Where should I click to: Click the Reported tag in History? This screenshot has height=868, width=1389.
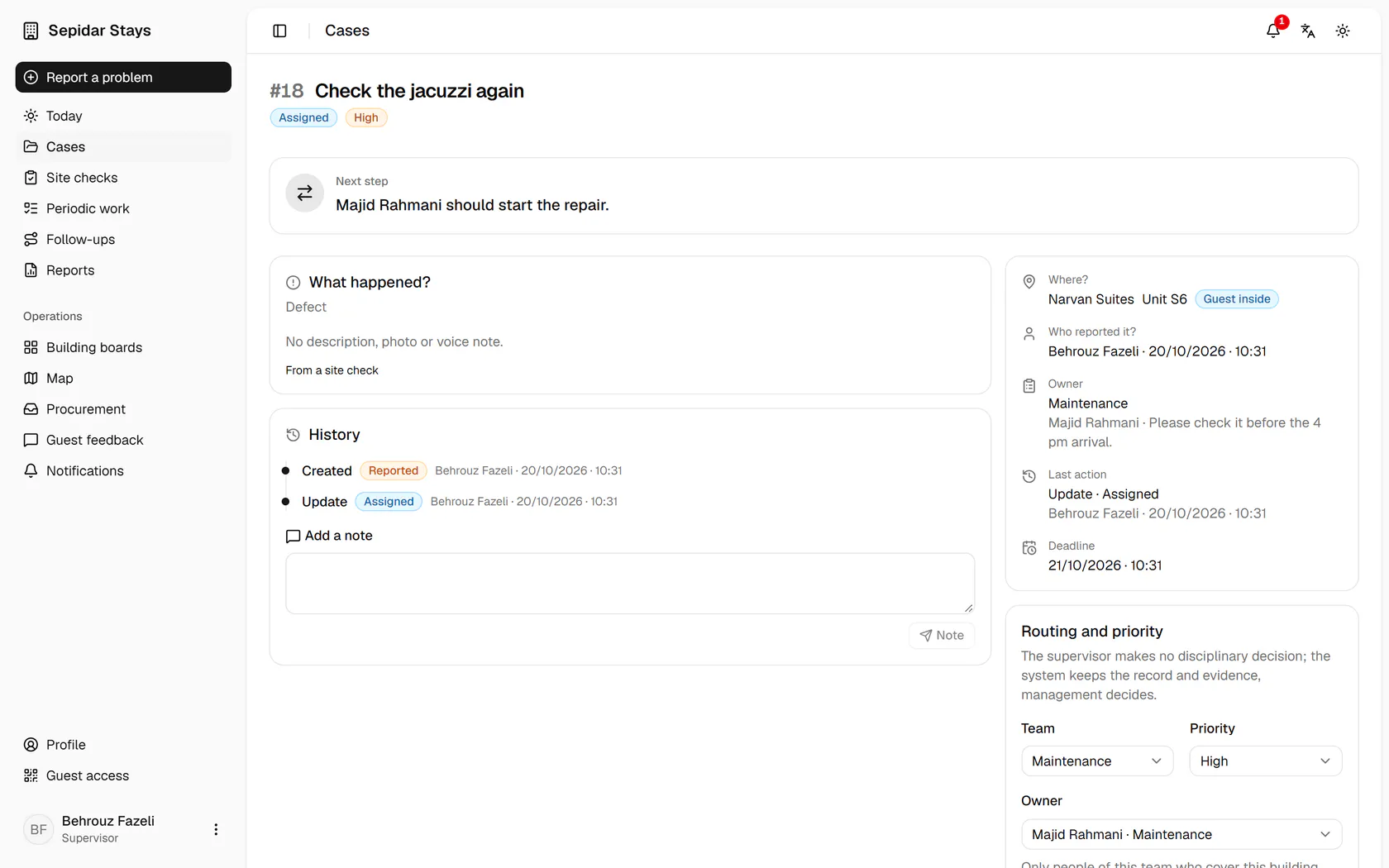click(x=394, y=470)
